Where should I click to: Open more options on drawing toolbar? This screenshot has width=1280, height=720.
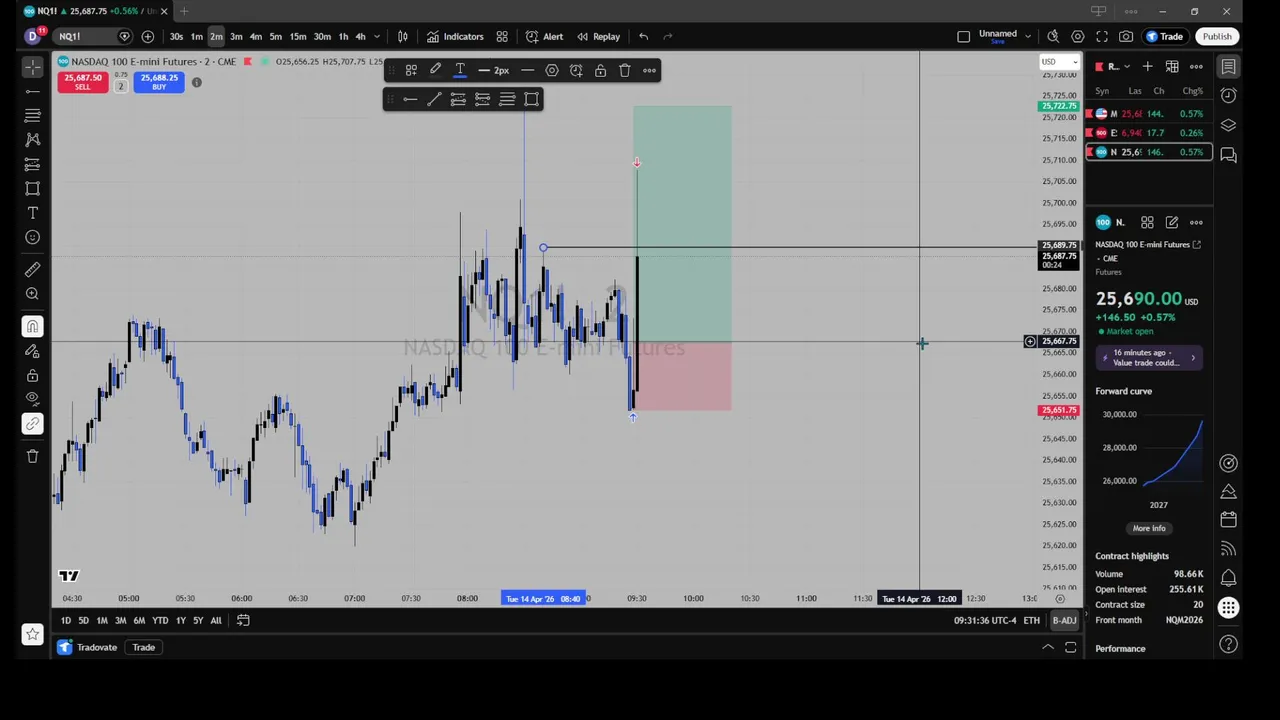click(x=649, y=70)
